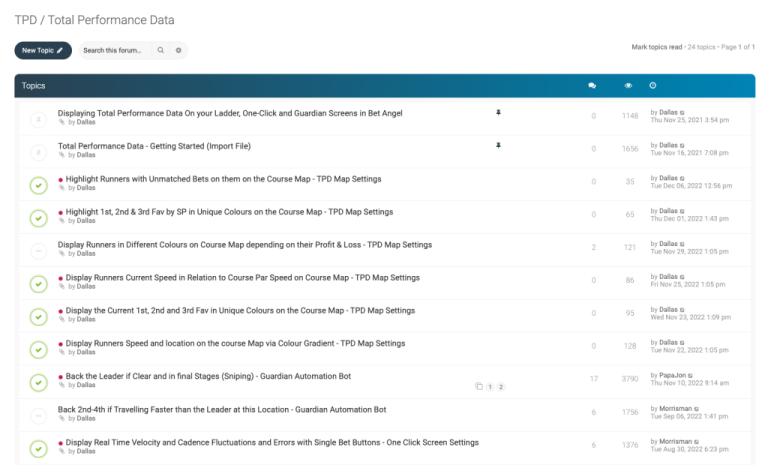The height and width of the screenshot is (465, 768).
Task: Click TPD / Total Performance Data forum title
Action: (94, 19)
